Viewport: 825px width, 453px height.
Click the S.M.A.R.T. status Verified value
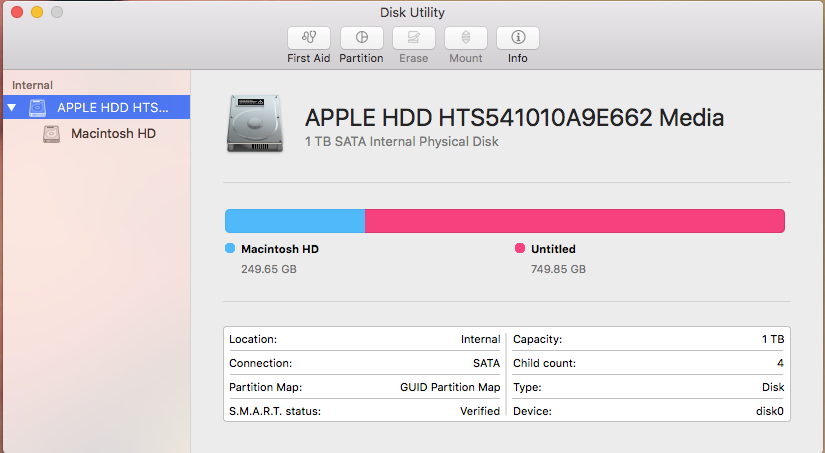click(480, 411)
